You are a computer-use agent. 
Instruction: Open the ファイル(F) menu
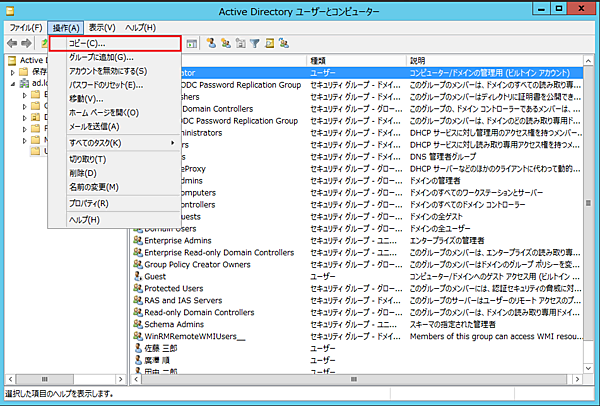click(26, 28)
